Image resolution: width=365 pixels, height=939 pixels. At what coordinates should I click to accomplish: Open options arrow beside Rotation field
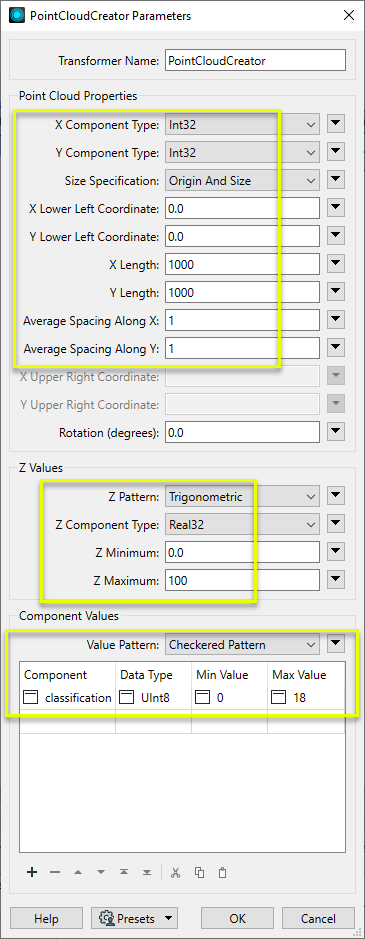pos(336,432)
